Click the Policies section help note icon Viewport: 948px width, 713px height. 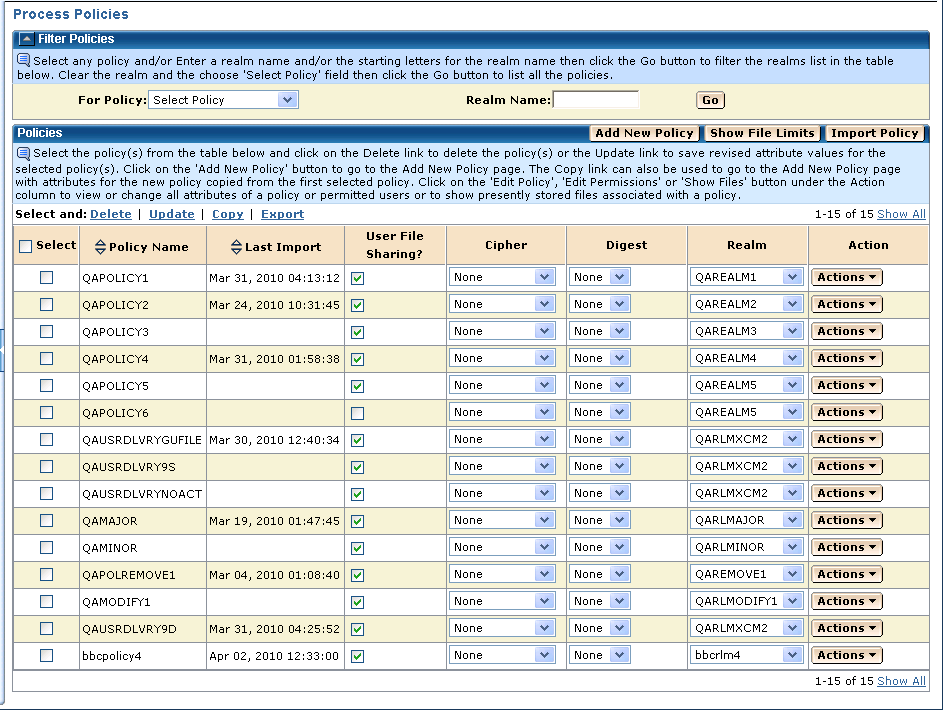24,153
